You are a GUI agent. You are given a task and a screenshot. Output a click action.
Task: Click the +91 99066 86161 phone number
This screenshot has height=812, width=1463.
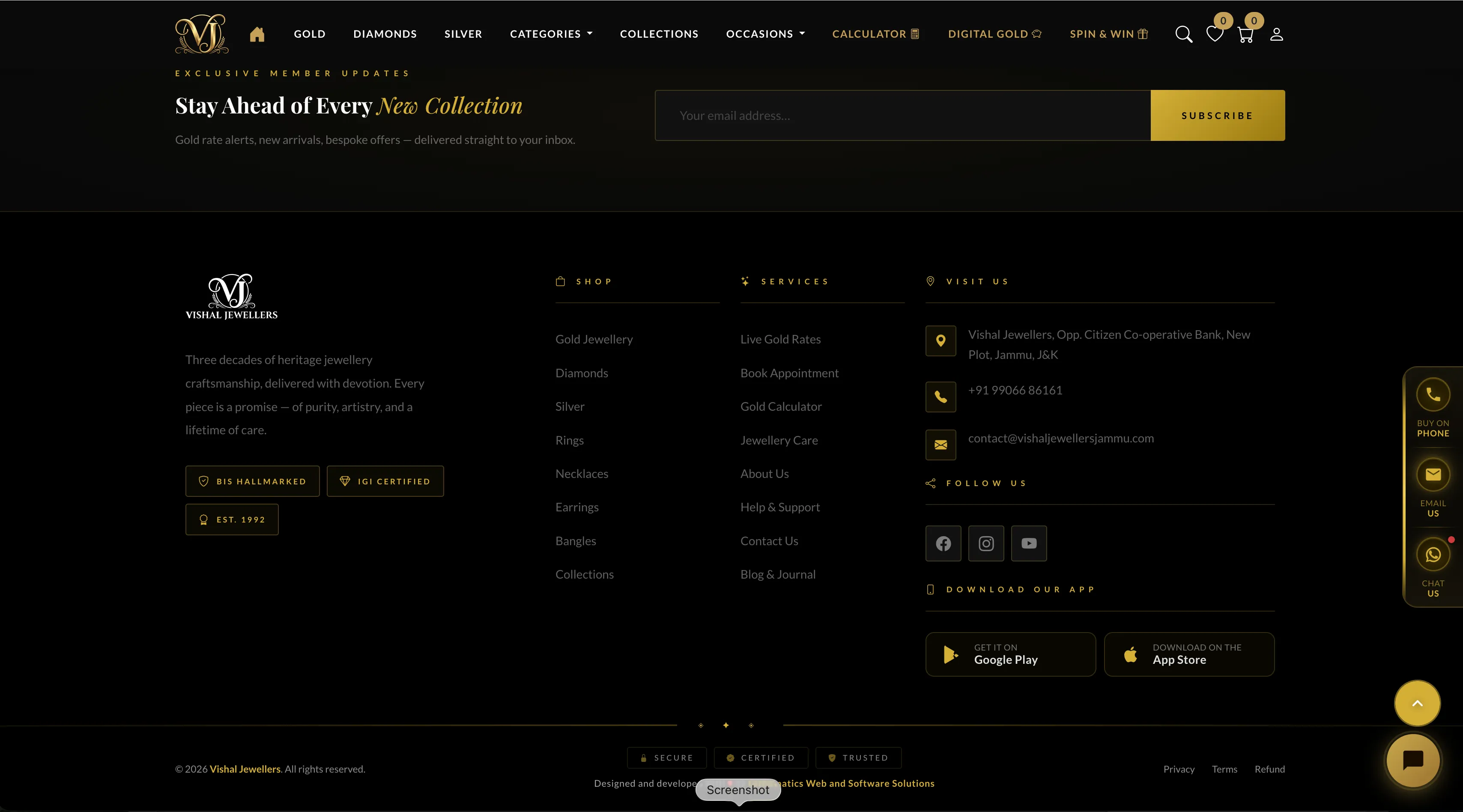click(1015, 391)
